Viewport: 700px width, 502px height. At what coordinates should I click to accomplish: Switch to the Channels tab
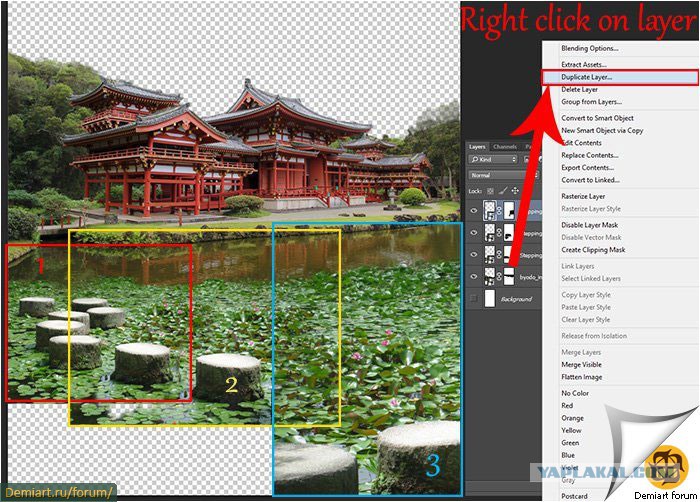point(505,146)
